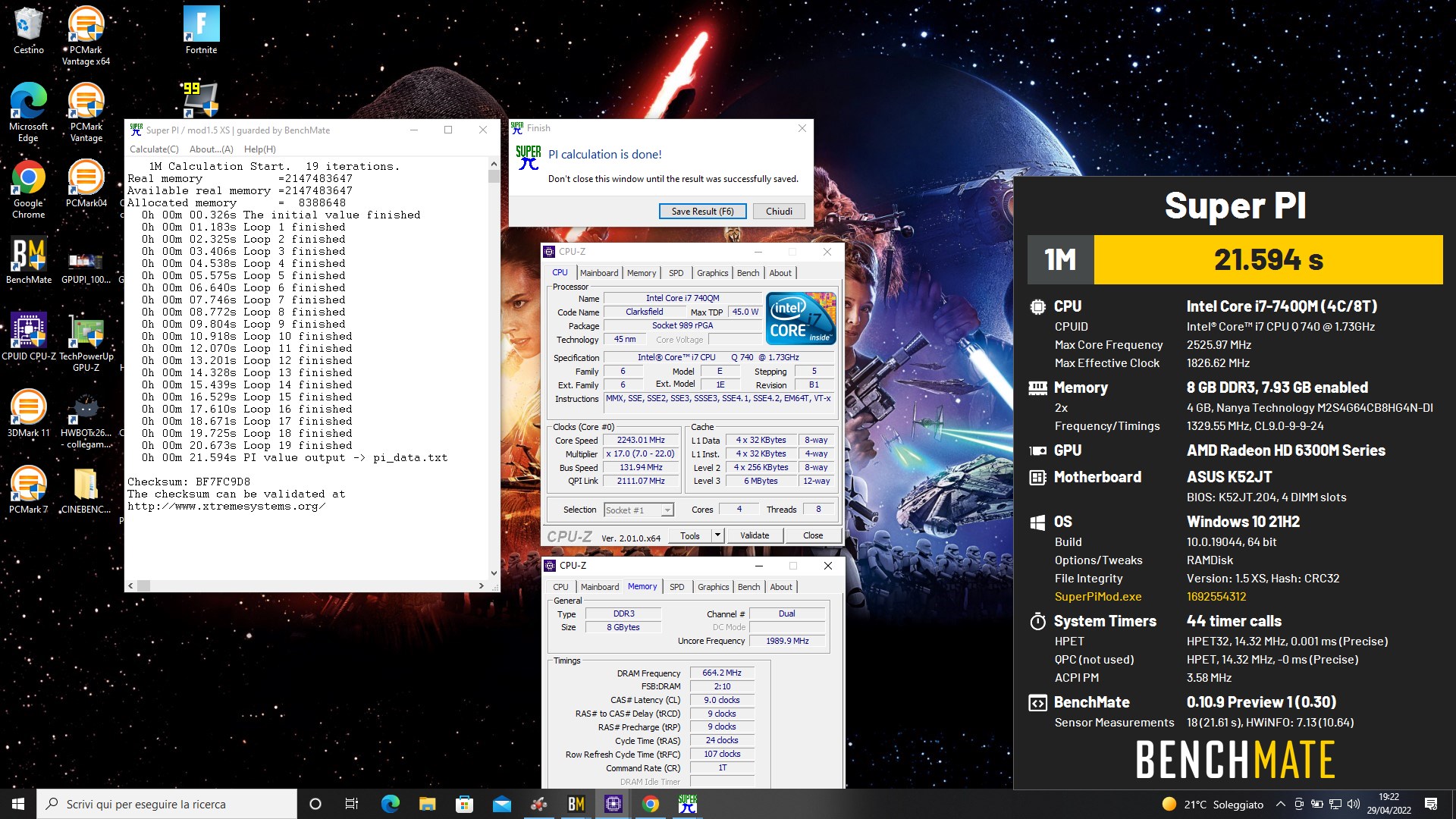Open Bench tab in upper CPU-Z
This screenshot has width=1456, height=819.
(748, 273)
